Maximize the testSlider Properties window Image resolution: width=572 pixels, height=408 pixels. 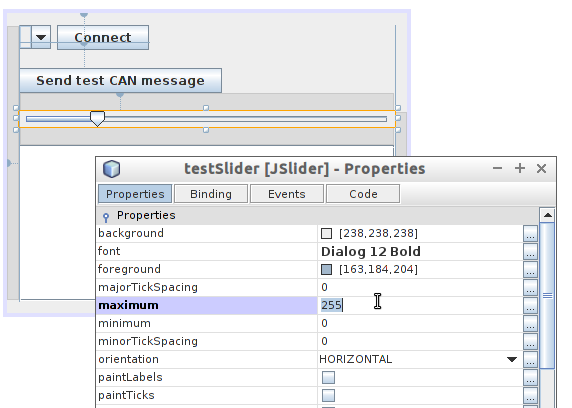pyautogui.click(x=520, y=168)
